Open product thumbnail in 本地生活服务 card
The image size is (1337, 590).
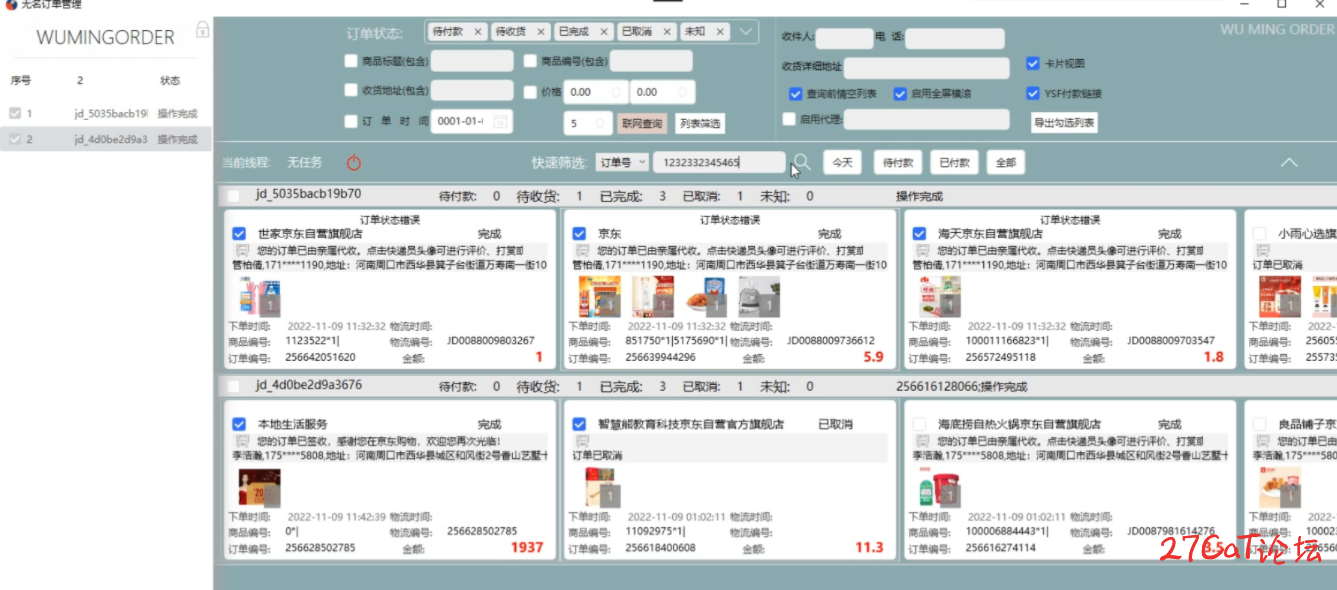tap(259, 488)
